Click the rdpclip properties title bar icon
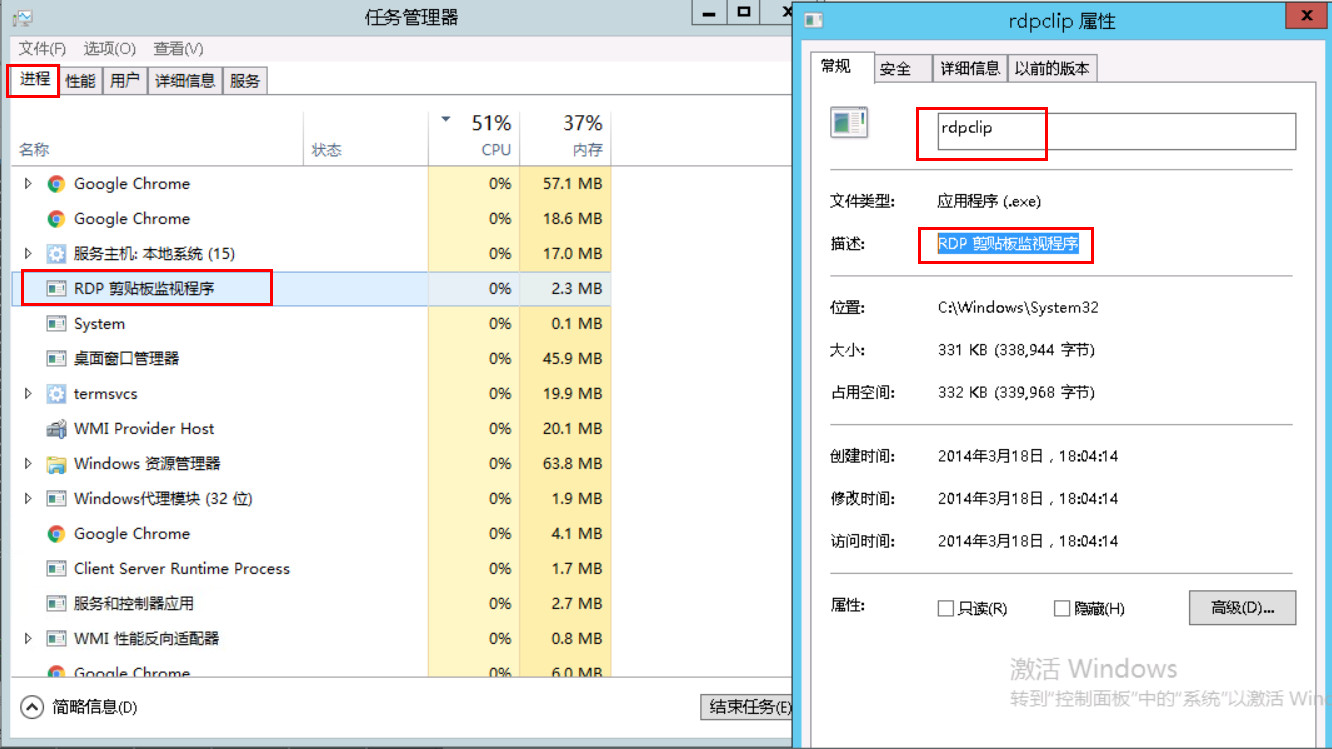Screen dimensions: 1332x749 click(x=814, y=20)
